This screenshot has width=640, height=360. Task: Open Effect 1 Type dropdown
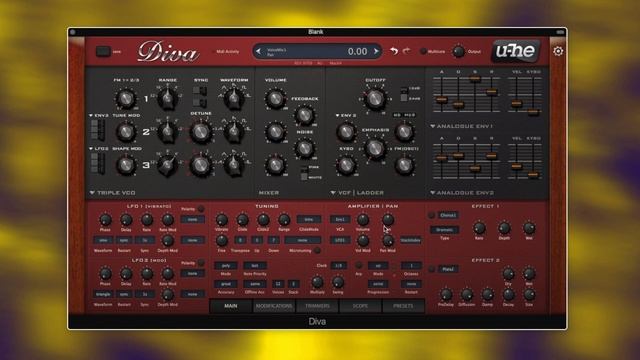point(444,230)
